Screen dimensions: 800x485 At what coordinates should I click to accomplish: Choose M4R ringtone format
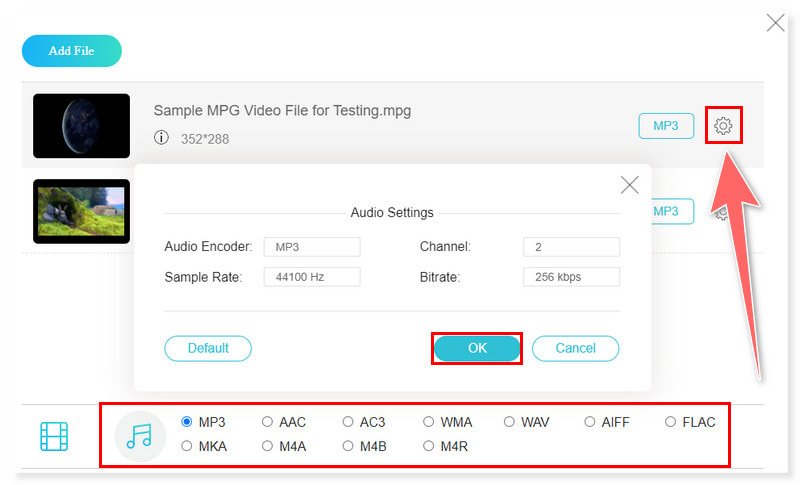(429, 446)
